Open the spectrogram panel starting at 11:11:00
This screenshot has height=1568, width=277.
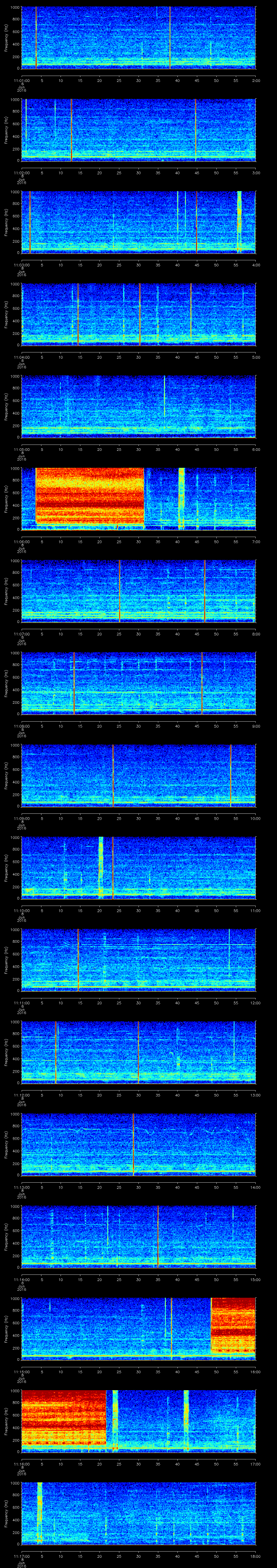(x=139, y=960)
